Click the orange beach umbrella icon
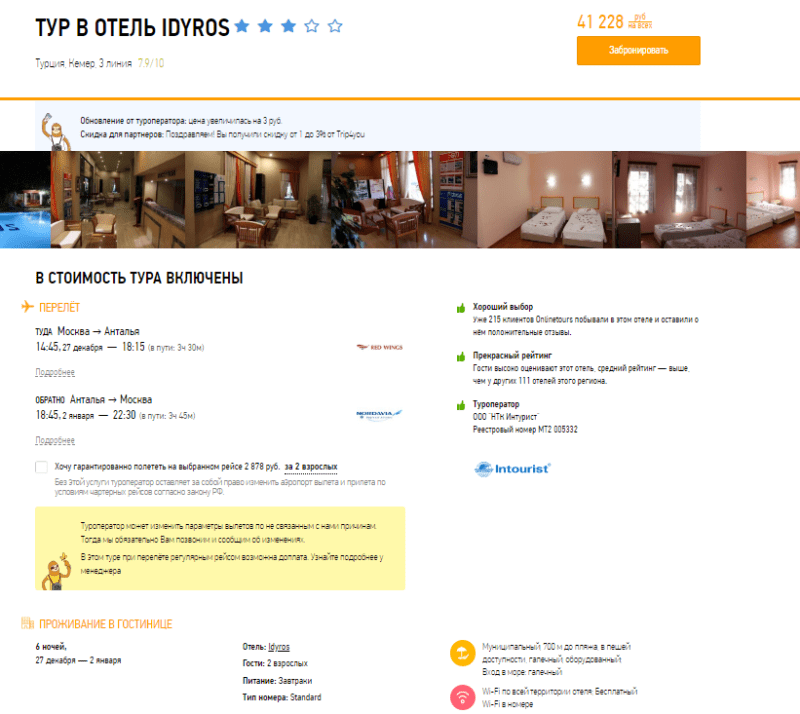Screen dimensions: 800x714 (x=463, y=653)
